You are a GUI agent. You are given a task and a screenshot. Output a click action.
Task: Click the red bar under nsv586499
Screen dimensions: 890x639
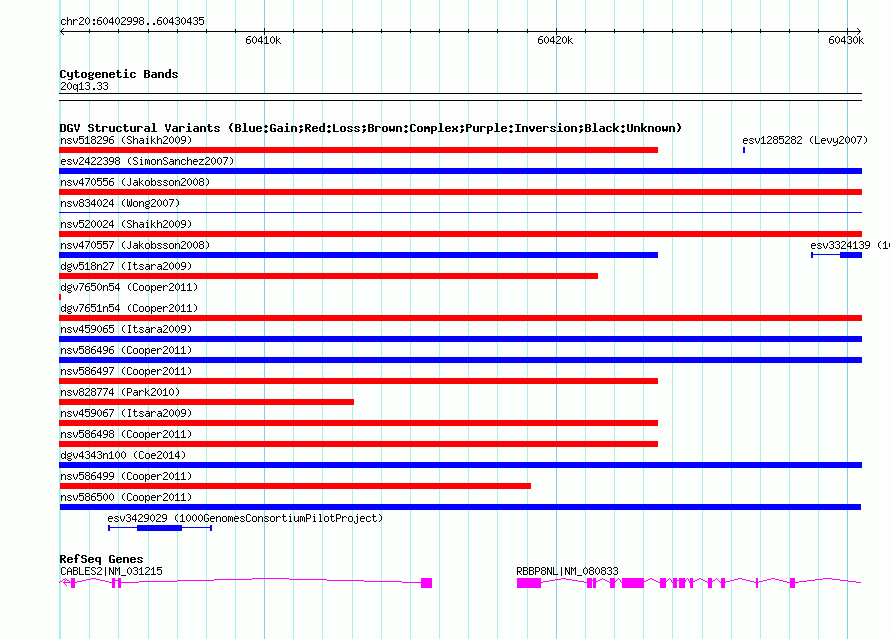[295, 486]
